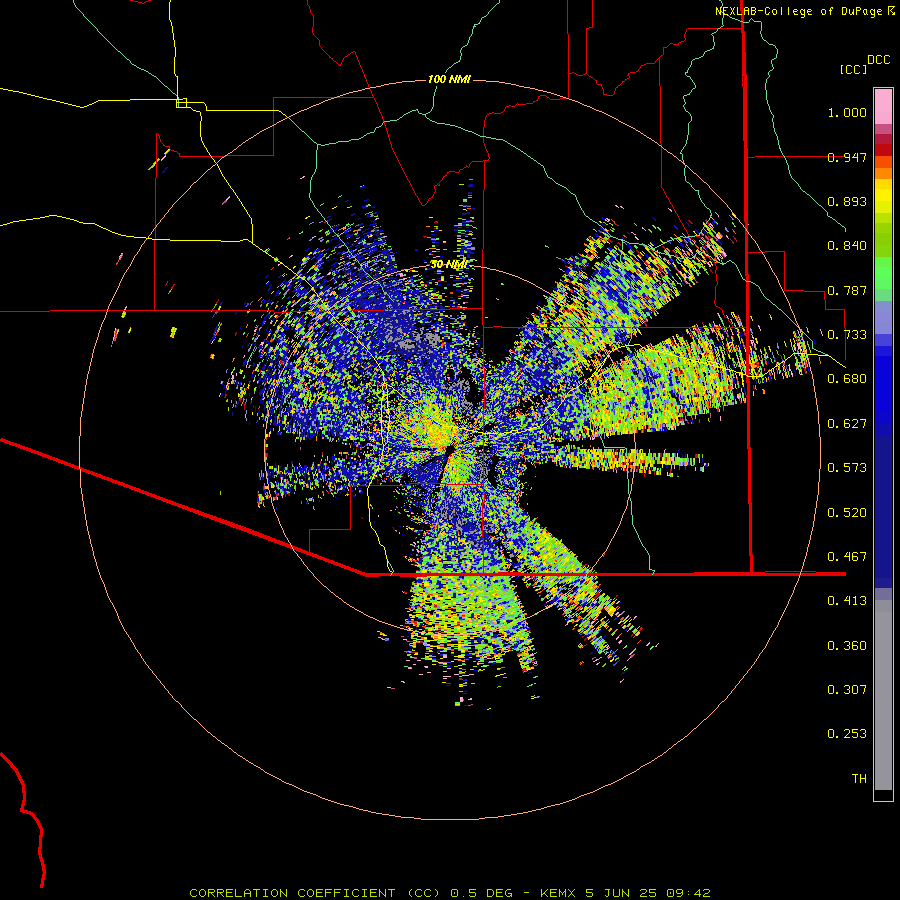The height and width of the screenshot is (900, 900).
Task: Click the 0.787 scale value
Action: point(847,290)
